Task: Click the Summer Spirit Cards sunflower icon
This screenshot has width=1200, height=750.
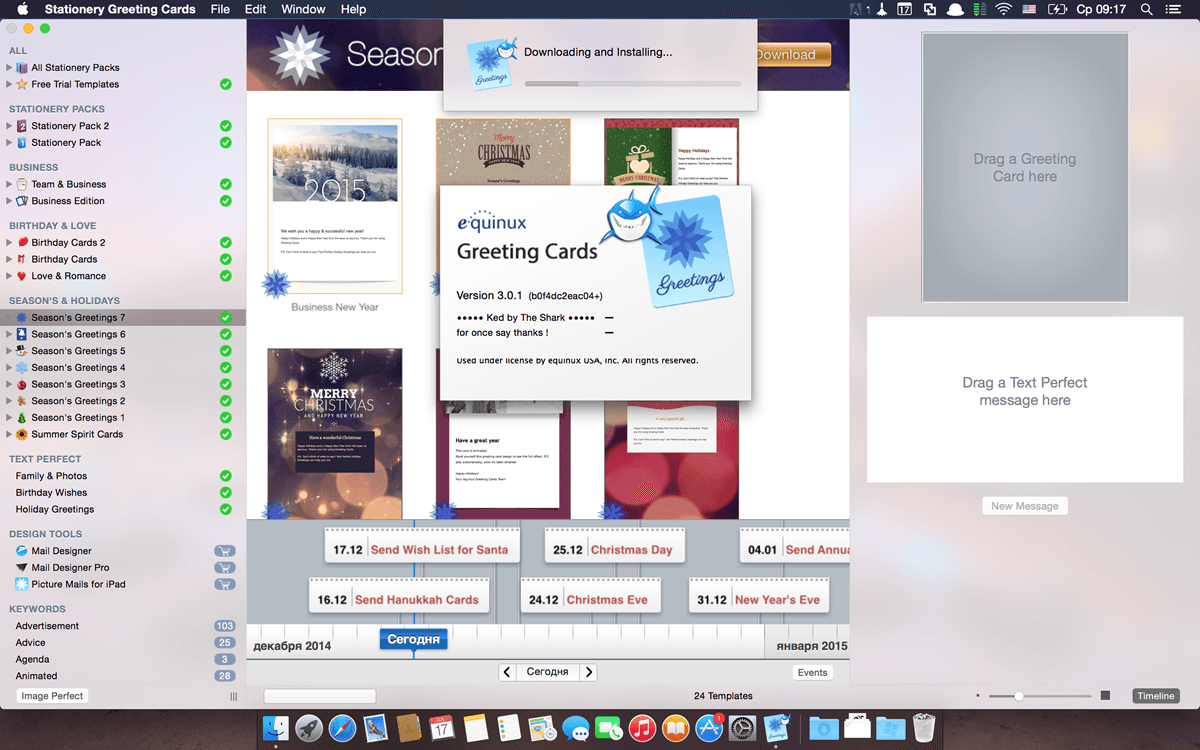Action: pos(22,434)
